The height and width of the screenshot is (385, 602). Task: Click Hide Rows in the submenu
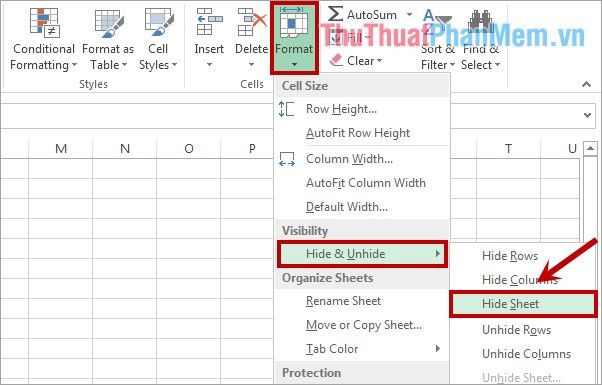point(523,256)
